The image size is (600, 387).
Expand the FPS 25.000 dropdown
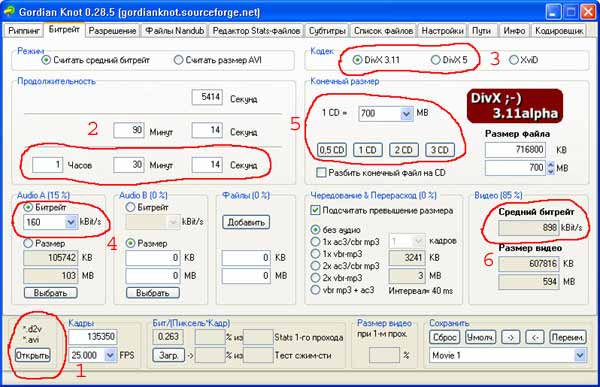click(x=110, y=355)
